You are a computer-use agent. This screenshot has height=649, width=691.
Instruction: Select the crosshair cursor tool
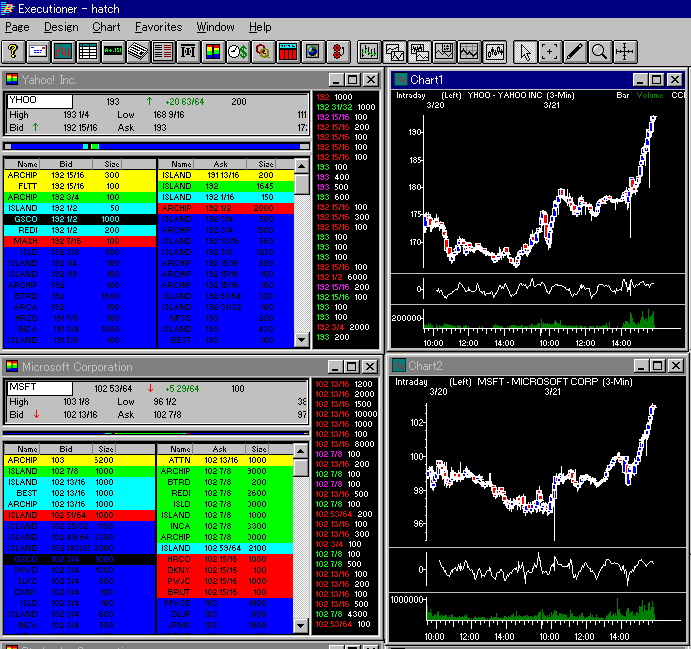point(624,52)
